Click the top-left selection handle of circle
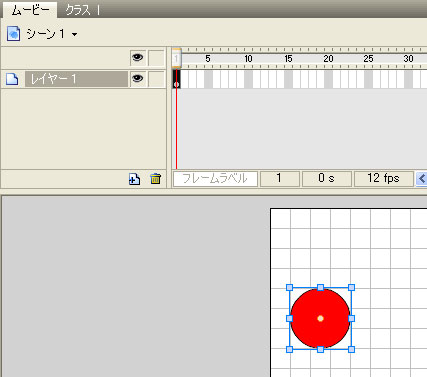The width and height of the screenshot is (427, 377). click(x=290, y=288)
